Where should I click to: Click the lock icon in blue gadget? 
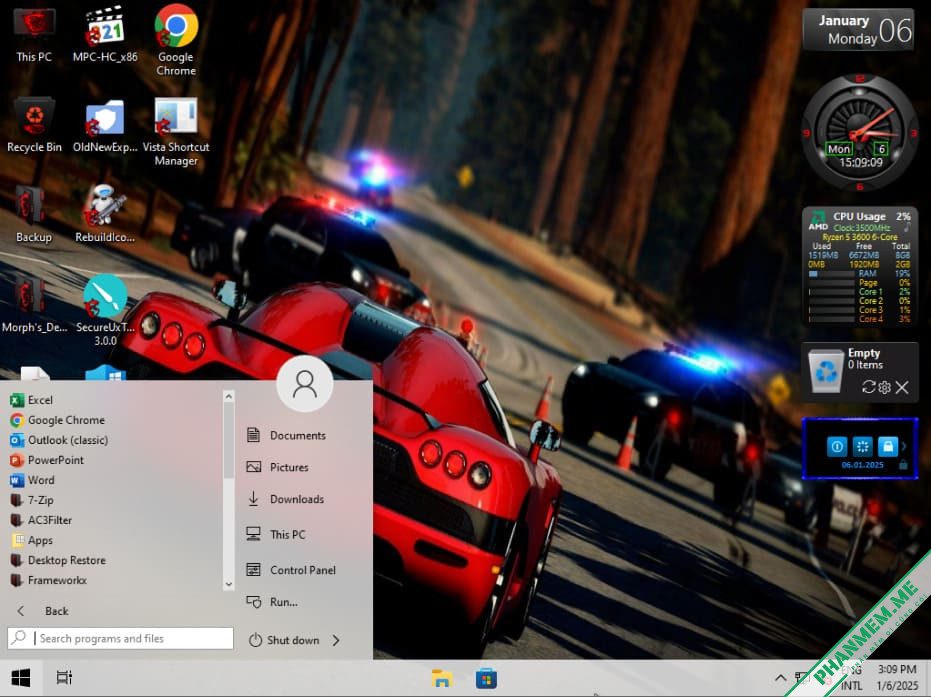pyautogui.click(x=888, y=446)
